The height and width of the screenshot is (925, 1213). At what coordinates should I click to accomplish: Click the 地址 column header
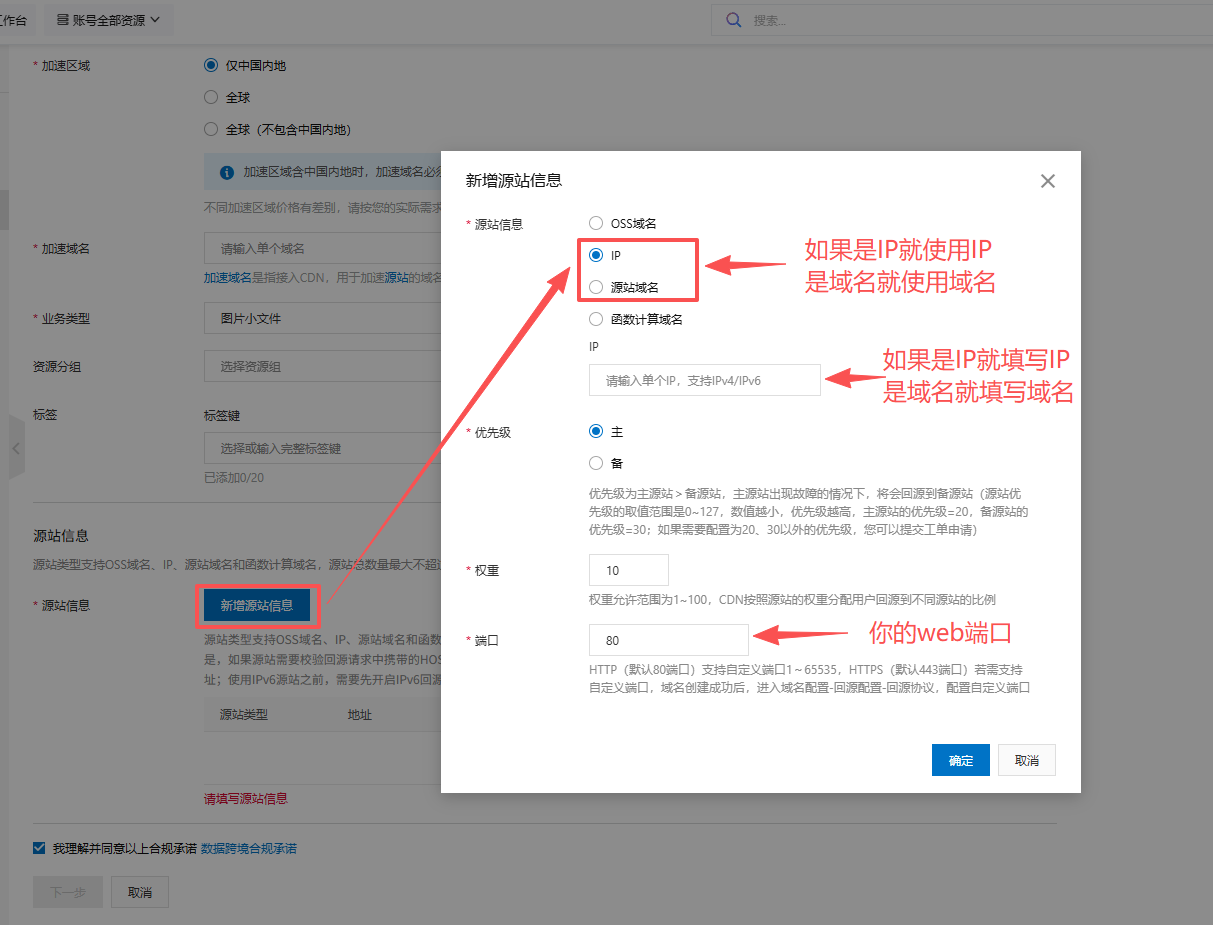point(360,715)
